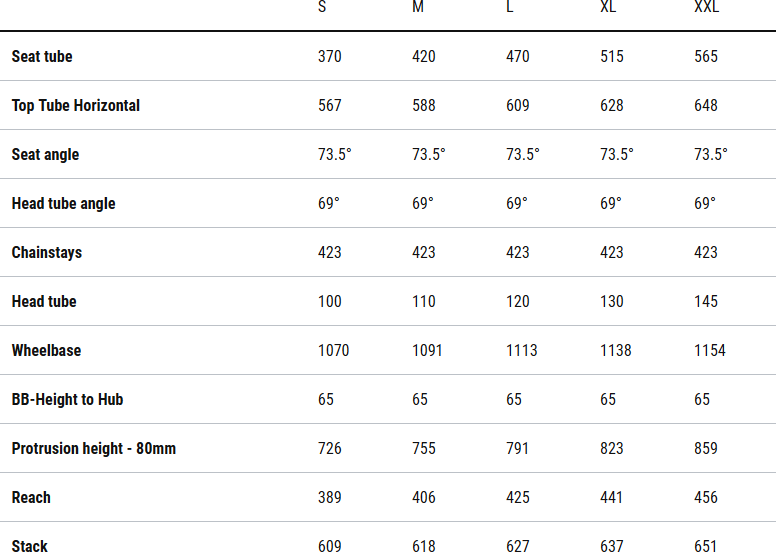Select the Stack row label

click(30, 546)
